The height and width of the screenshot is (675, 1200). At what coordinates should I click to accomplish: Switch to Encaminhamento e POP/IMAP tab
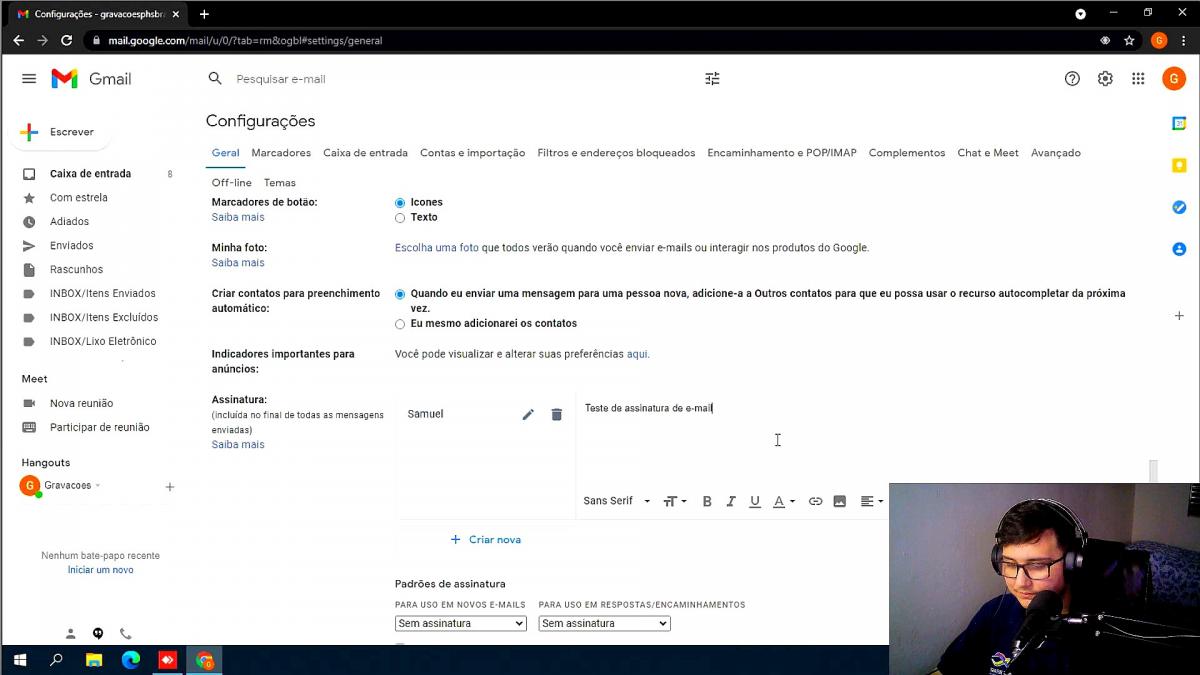tap(782, 153)
